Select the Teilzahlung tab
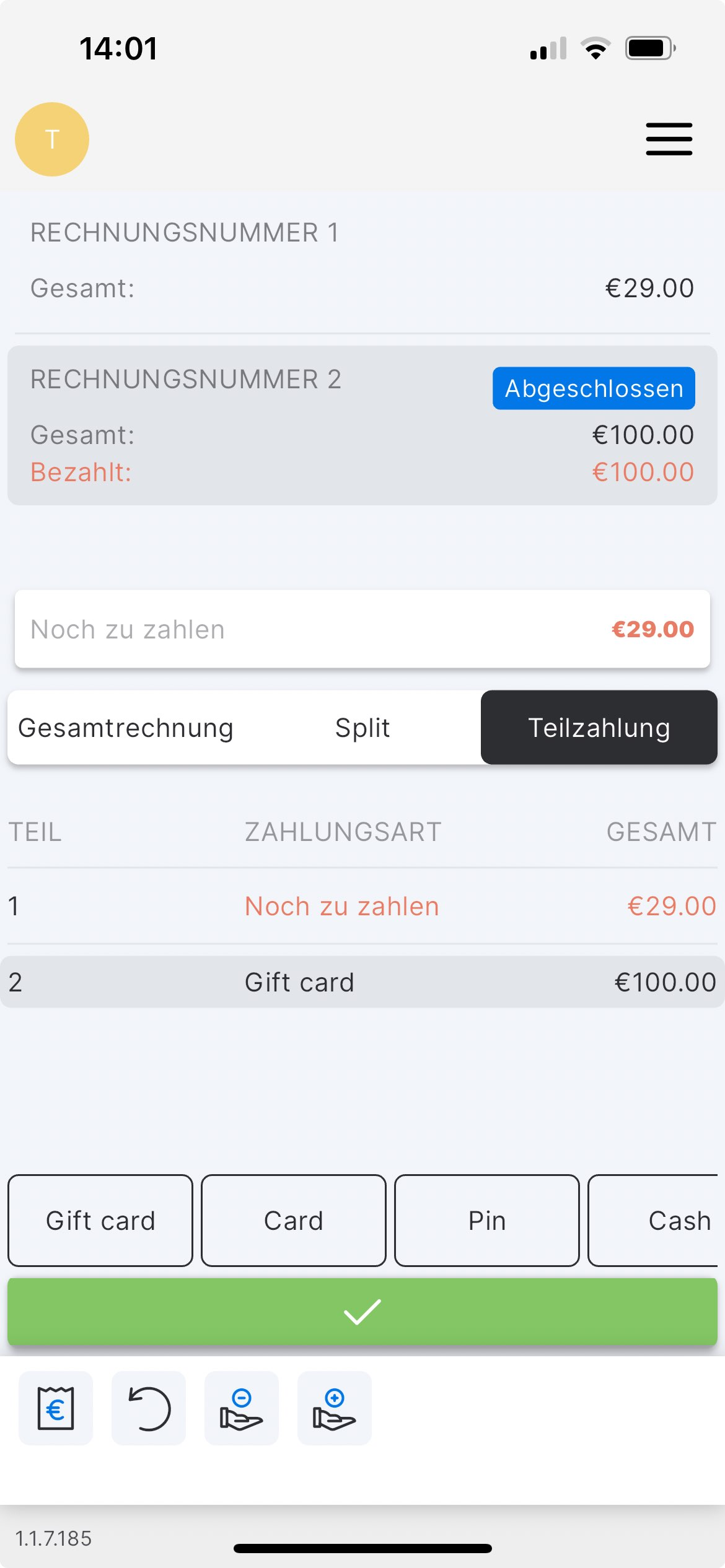The image size is (725, 1568). pyautogui.click(x=599, y=728)
